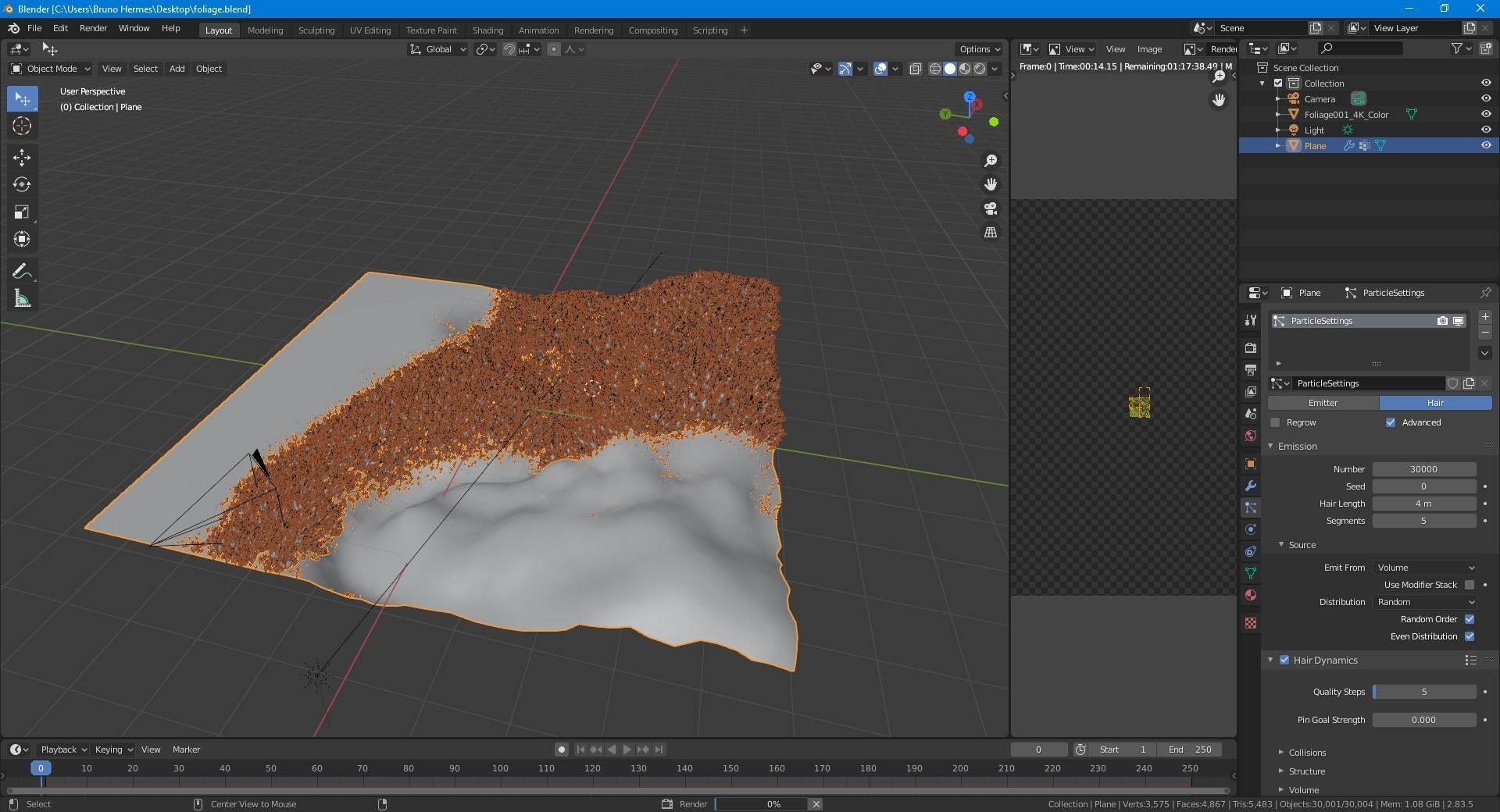Hide the Camera object in outliner
The width and height of the screenshot is (1500, 812).
pos(1486,98)
